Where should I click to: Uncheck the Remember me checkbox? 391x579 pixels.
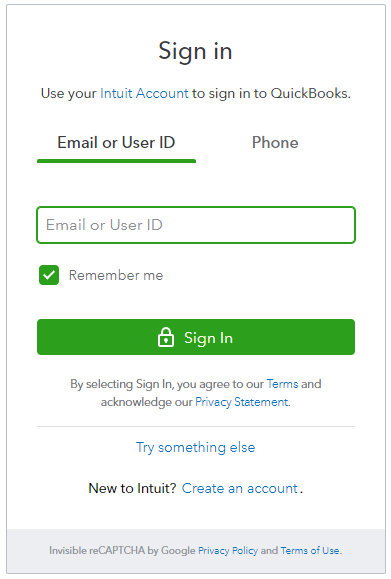[x=49, y=275]
